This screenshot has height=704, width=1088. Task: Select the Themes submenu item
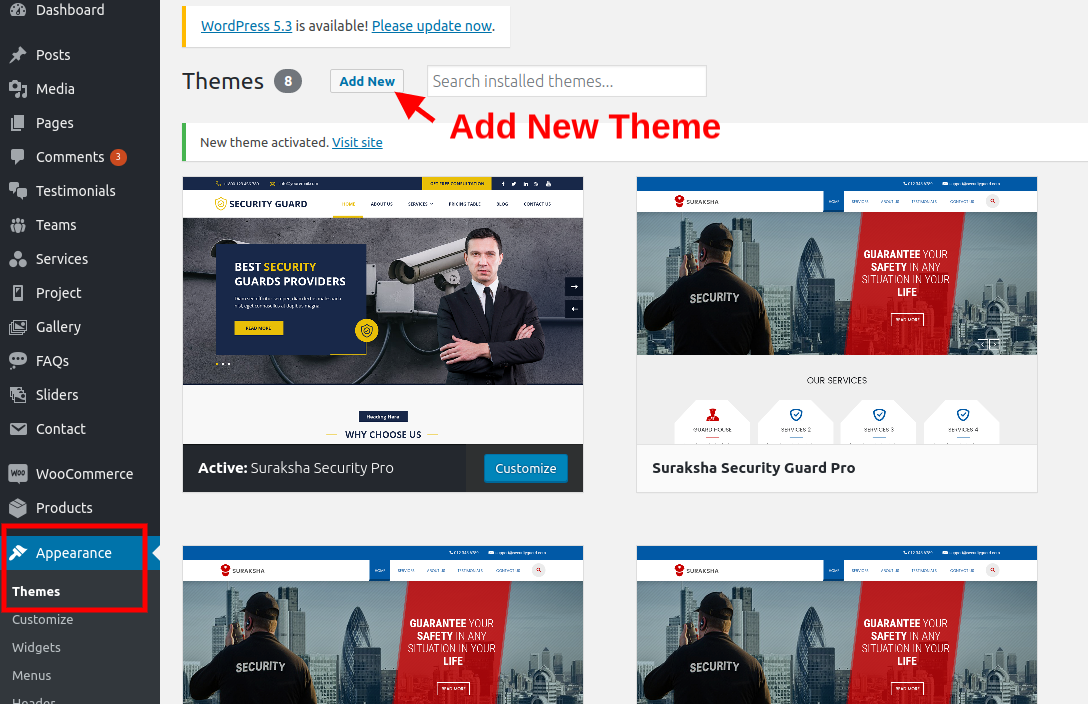pyautogui.click(x=36, y=592)
